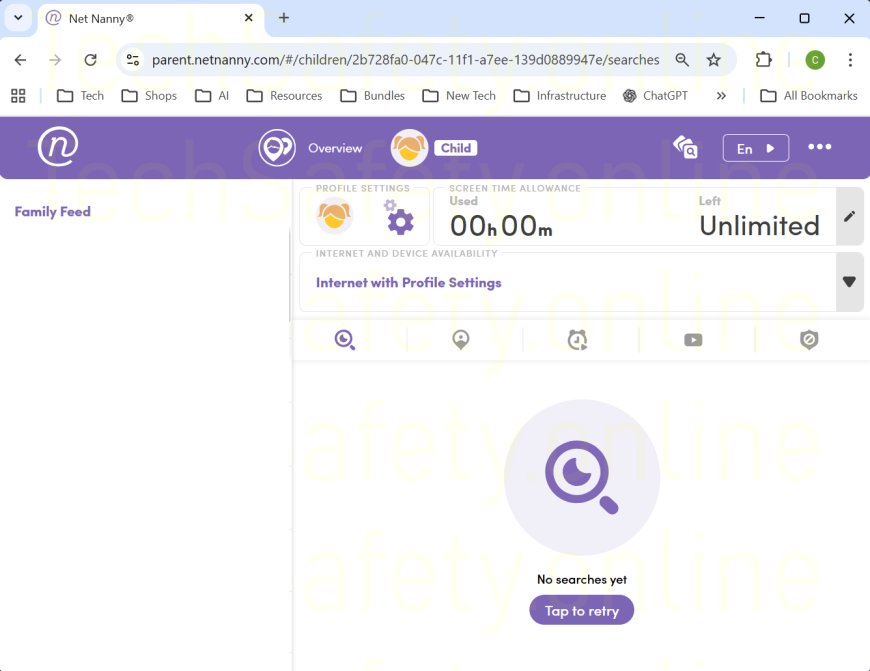Open the profile settings gear icon
The width and height of the screenshot is (870, 671).
(399, 217)
